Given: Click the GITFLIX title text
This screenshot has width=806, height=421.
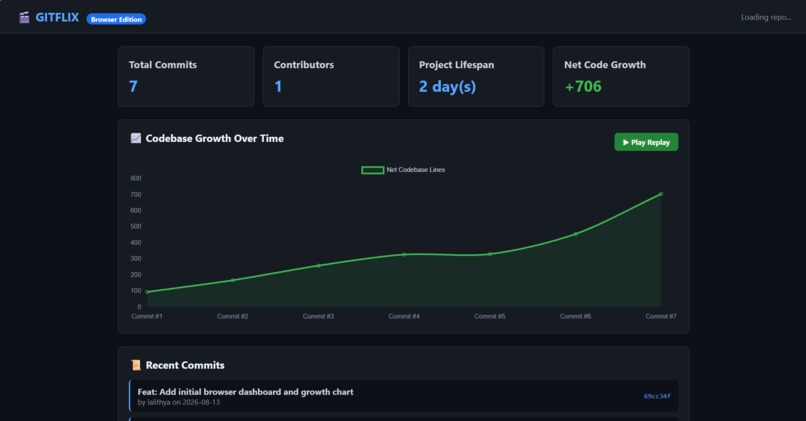Looking at the screenshot, I should (x=57, y=17).
